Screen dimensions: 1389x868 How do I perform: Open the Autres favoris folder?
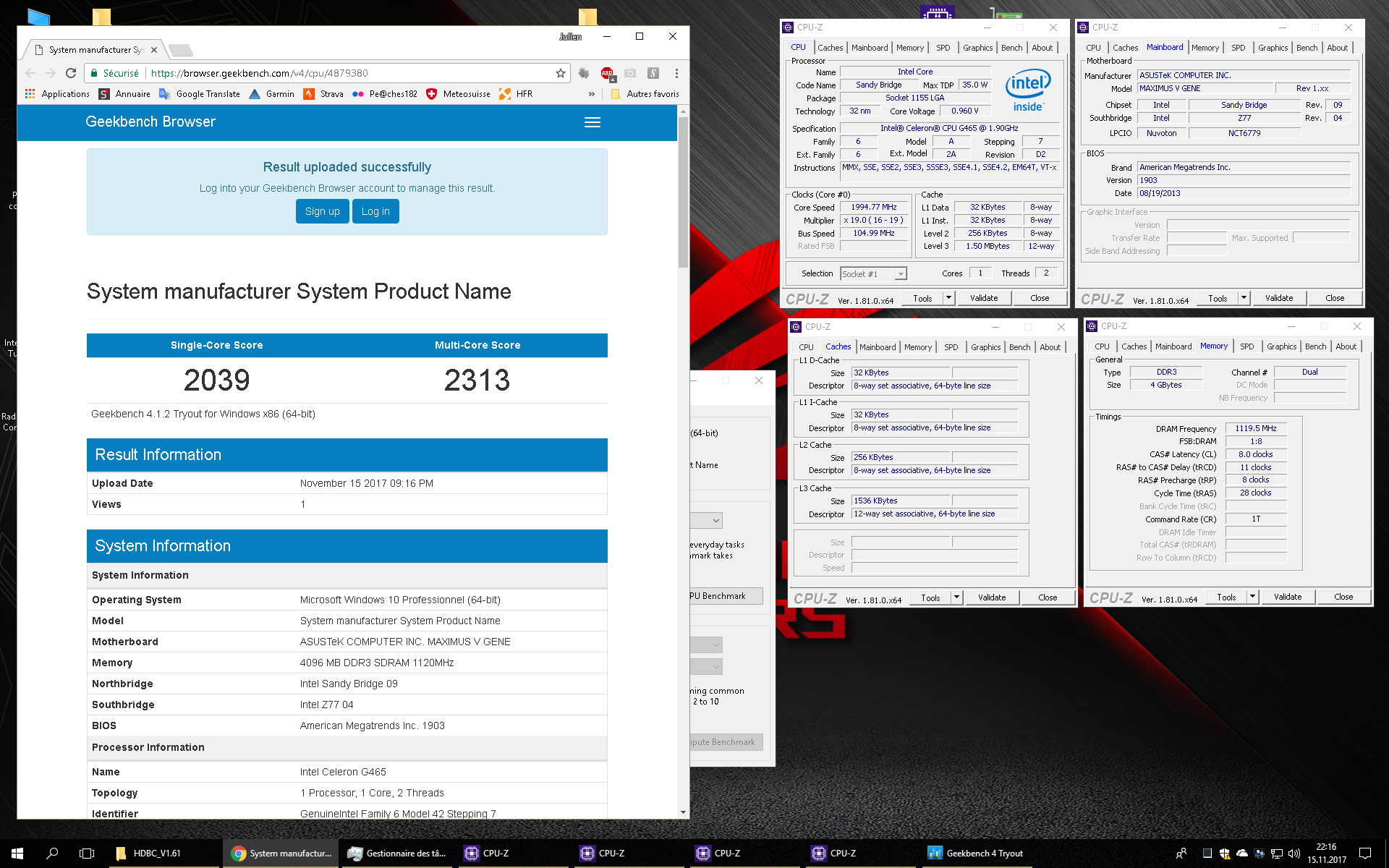[x=645, y=94]
